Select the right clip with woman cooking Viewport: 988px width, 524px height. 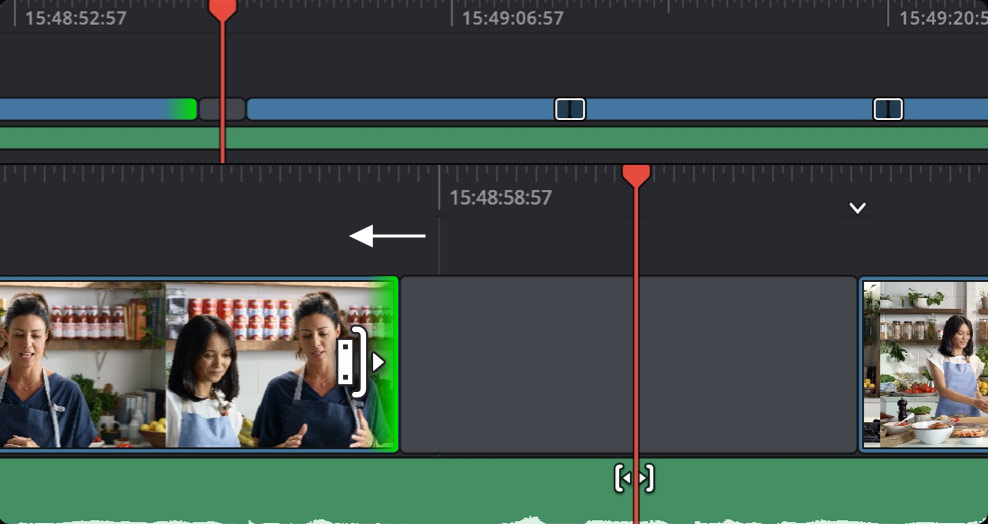[x=924, y=364]
